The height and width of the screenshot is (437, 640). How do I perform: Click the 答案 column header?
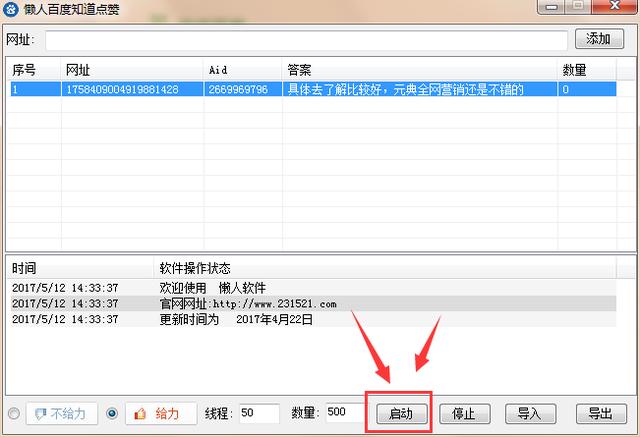pos(420,70)
